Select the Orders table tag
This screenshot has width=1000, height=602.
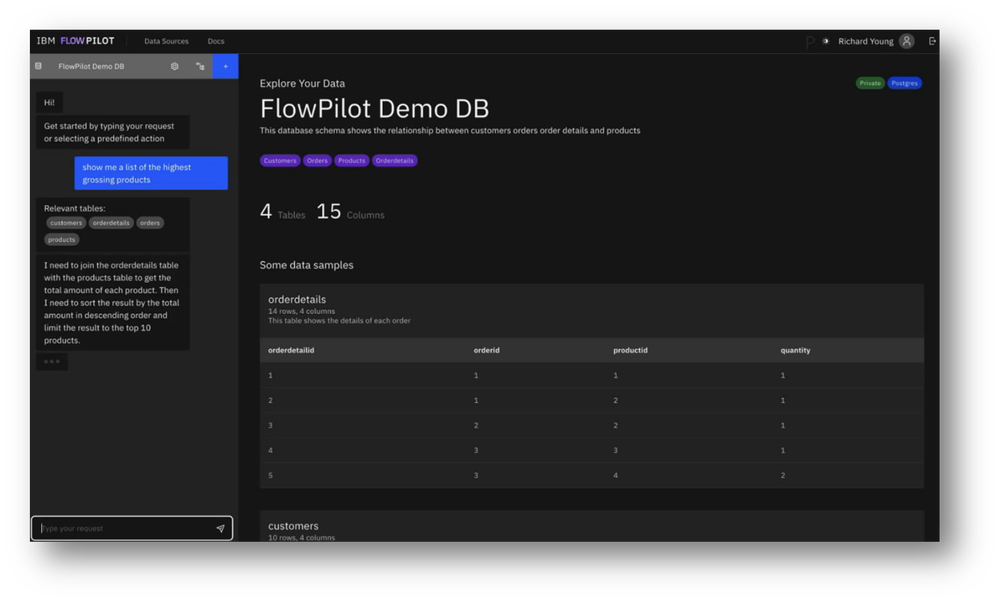pyautogui.click(x=317, y=161)
